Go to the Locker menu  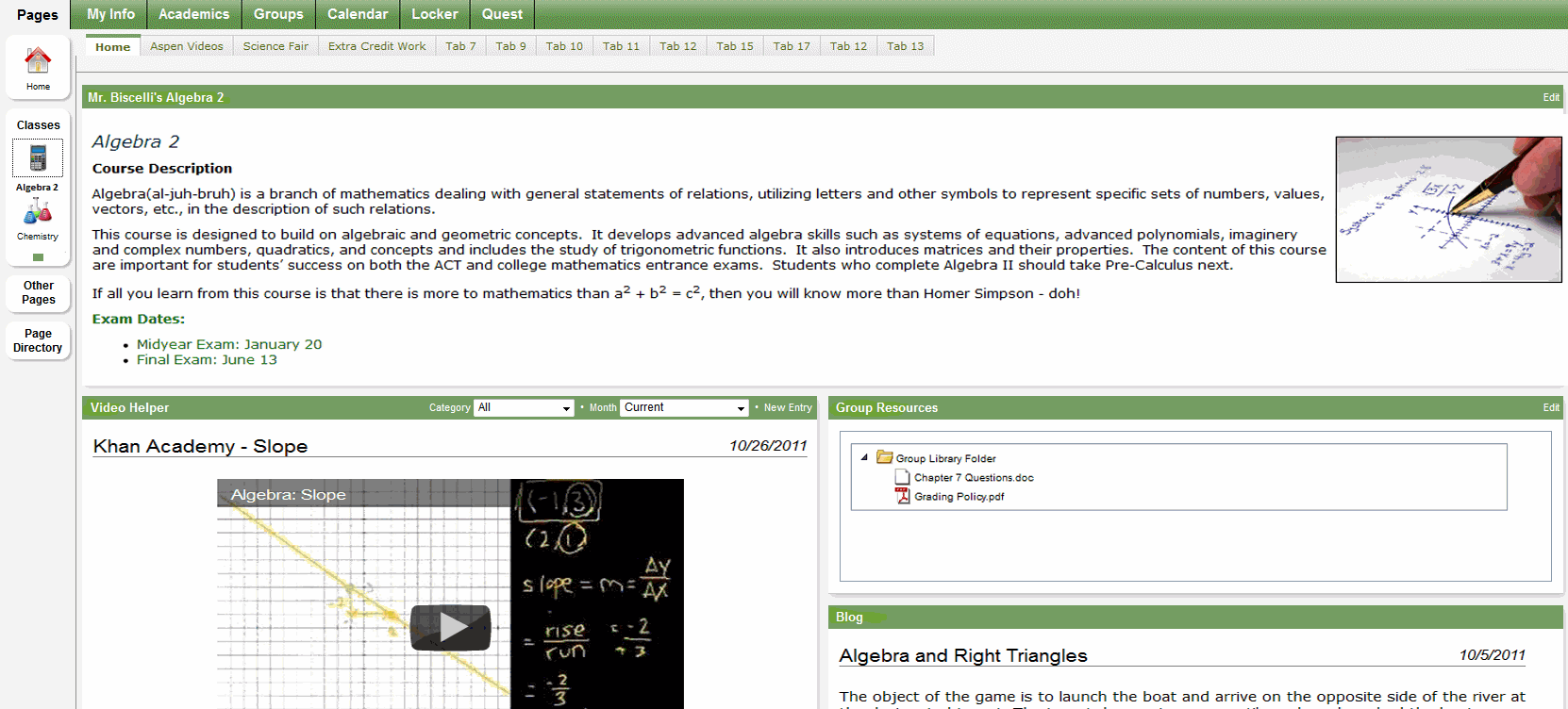tap(434, 14)
